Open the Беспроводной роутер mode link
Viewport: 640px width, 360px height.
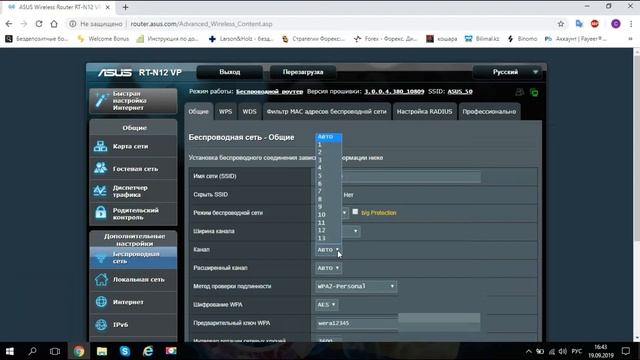pyautogui.click(x=269, y=91)
